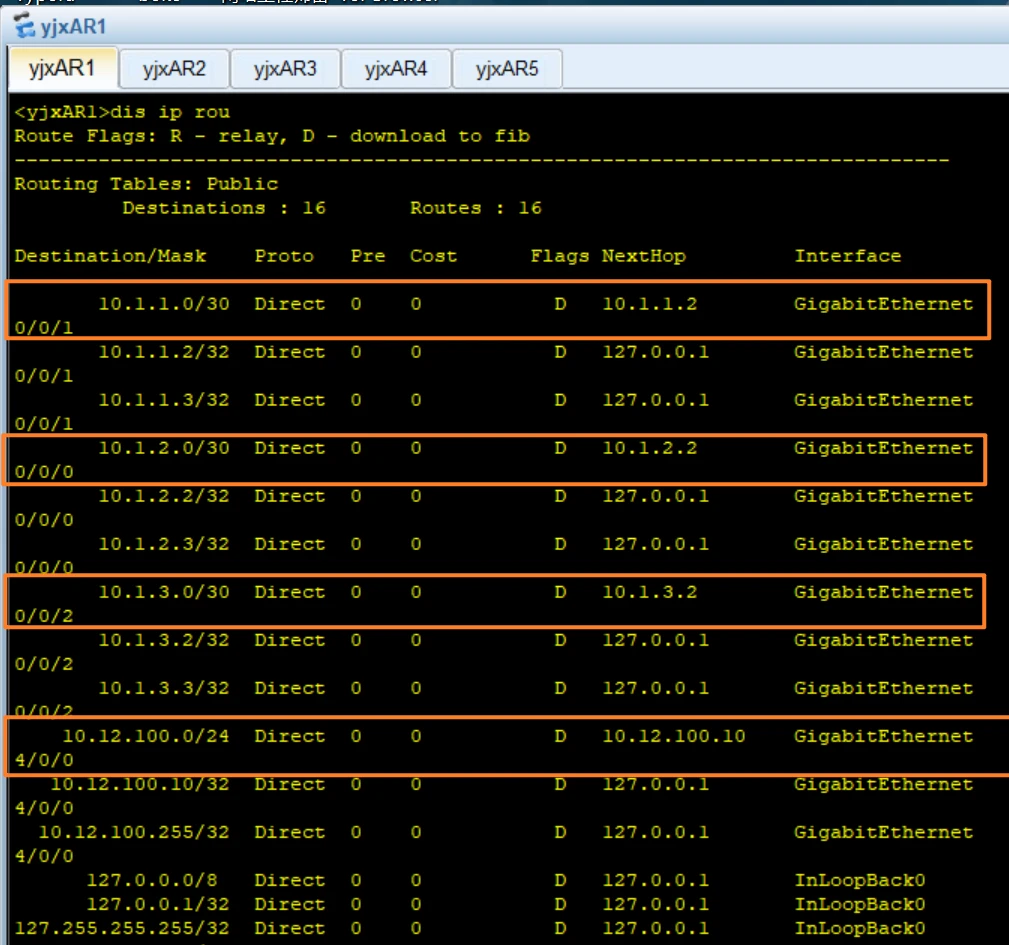1009x945 pixels.
Task: Open the yjxAR3 router tab
Action: pos(285,69)
